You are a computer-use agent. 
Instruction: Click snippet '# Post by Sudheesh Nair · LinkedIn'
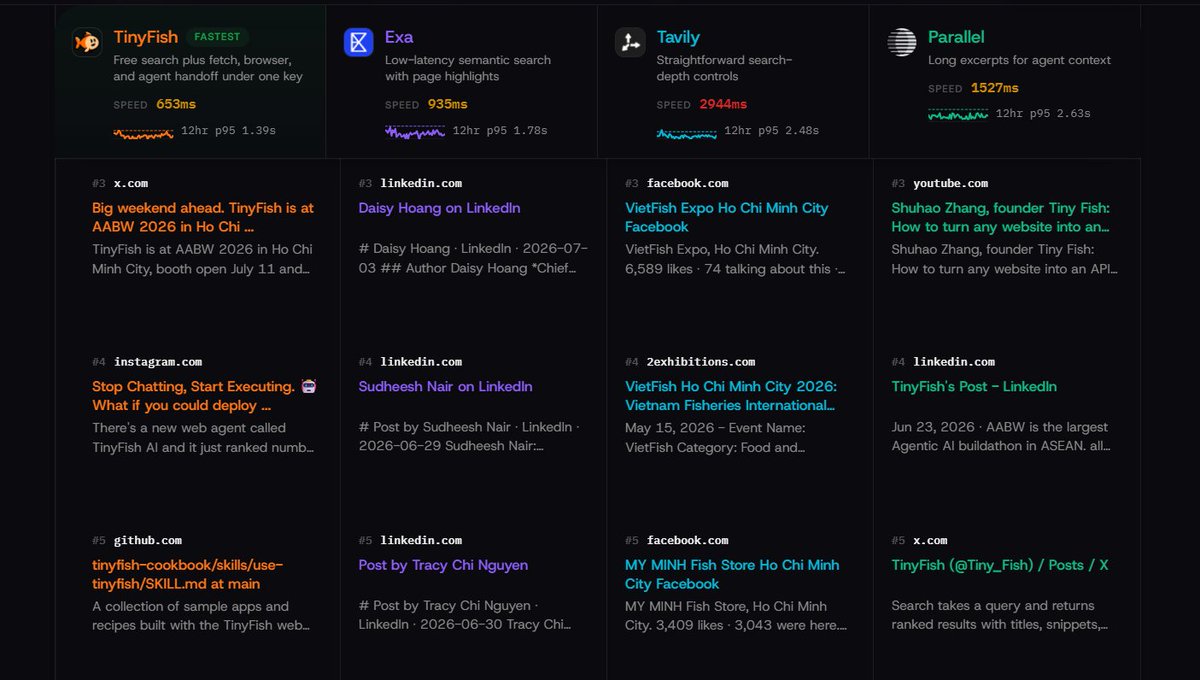click(x=468, y=437)
